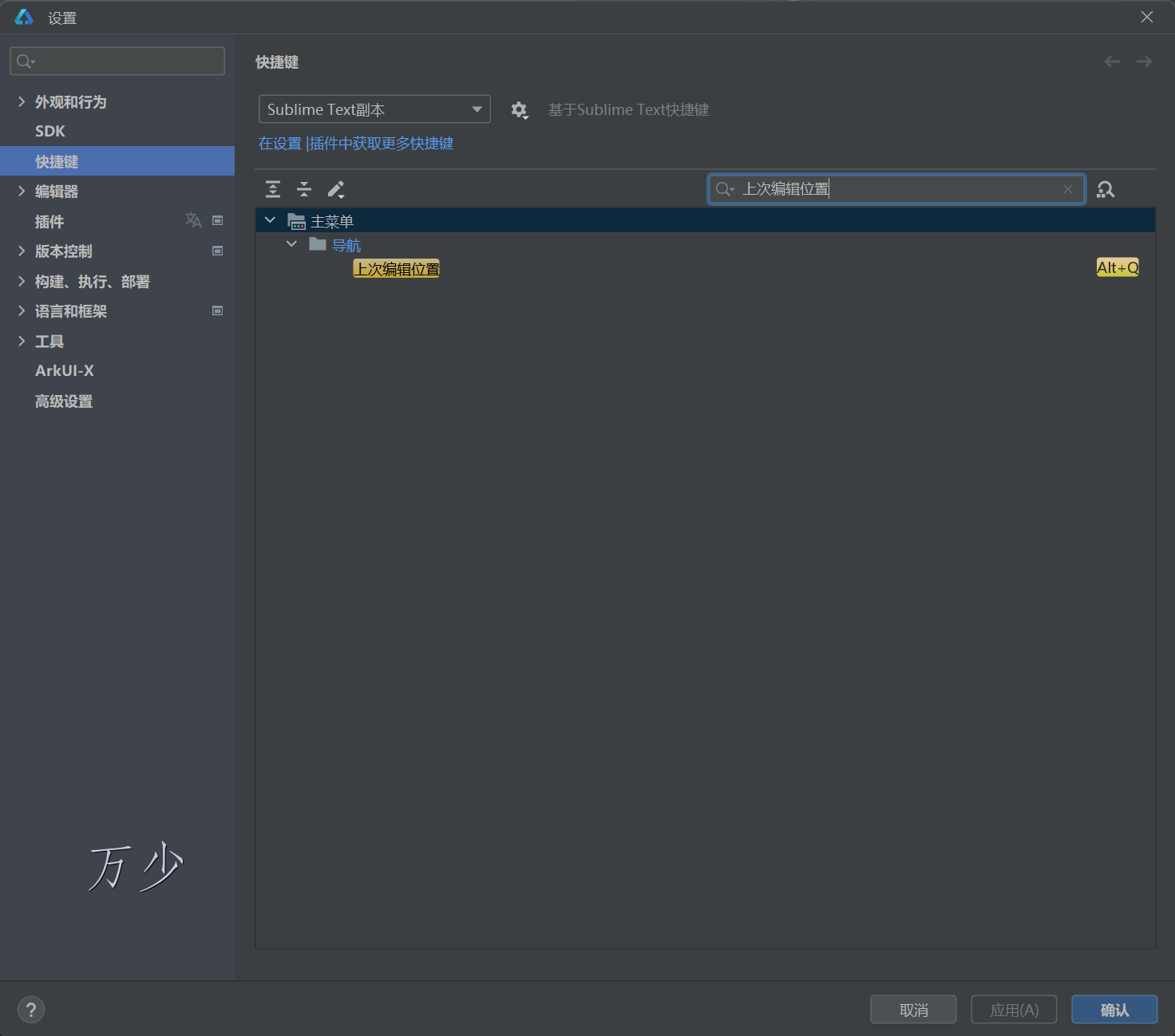This screenshot has height=1036, width=1175.
Task: Click the 应用(A) button
Action: (x=1014, y=1010)
